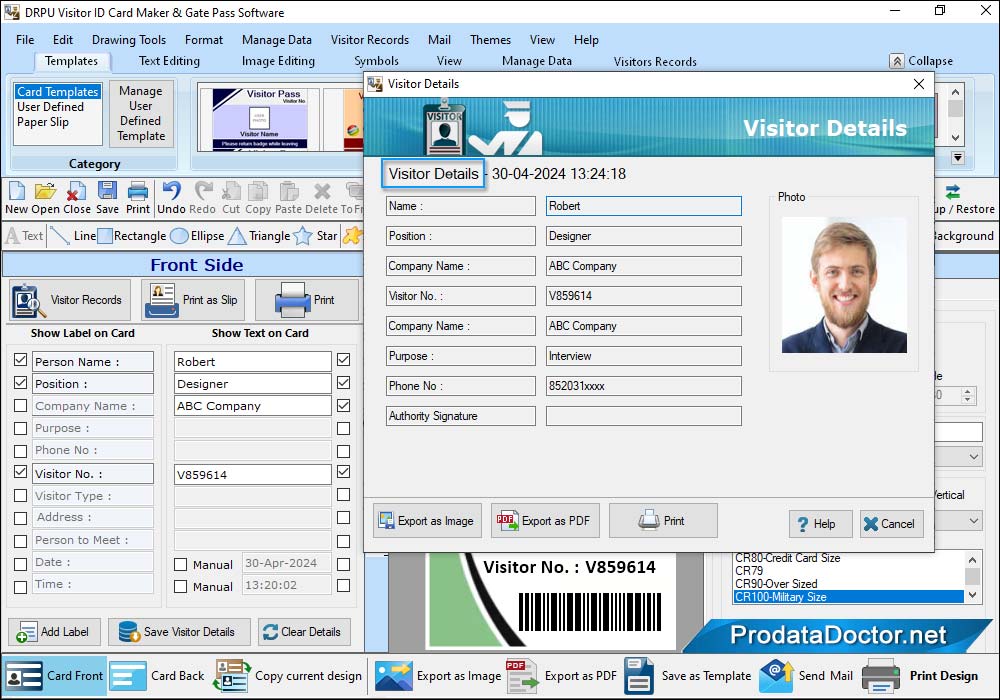Open Visitor Records from Front Side panel

coord(70,300)
